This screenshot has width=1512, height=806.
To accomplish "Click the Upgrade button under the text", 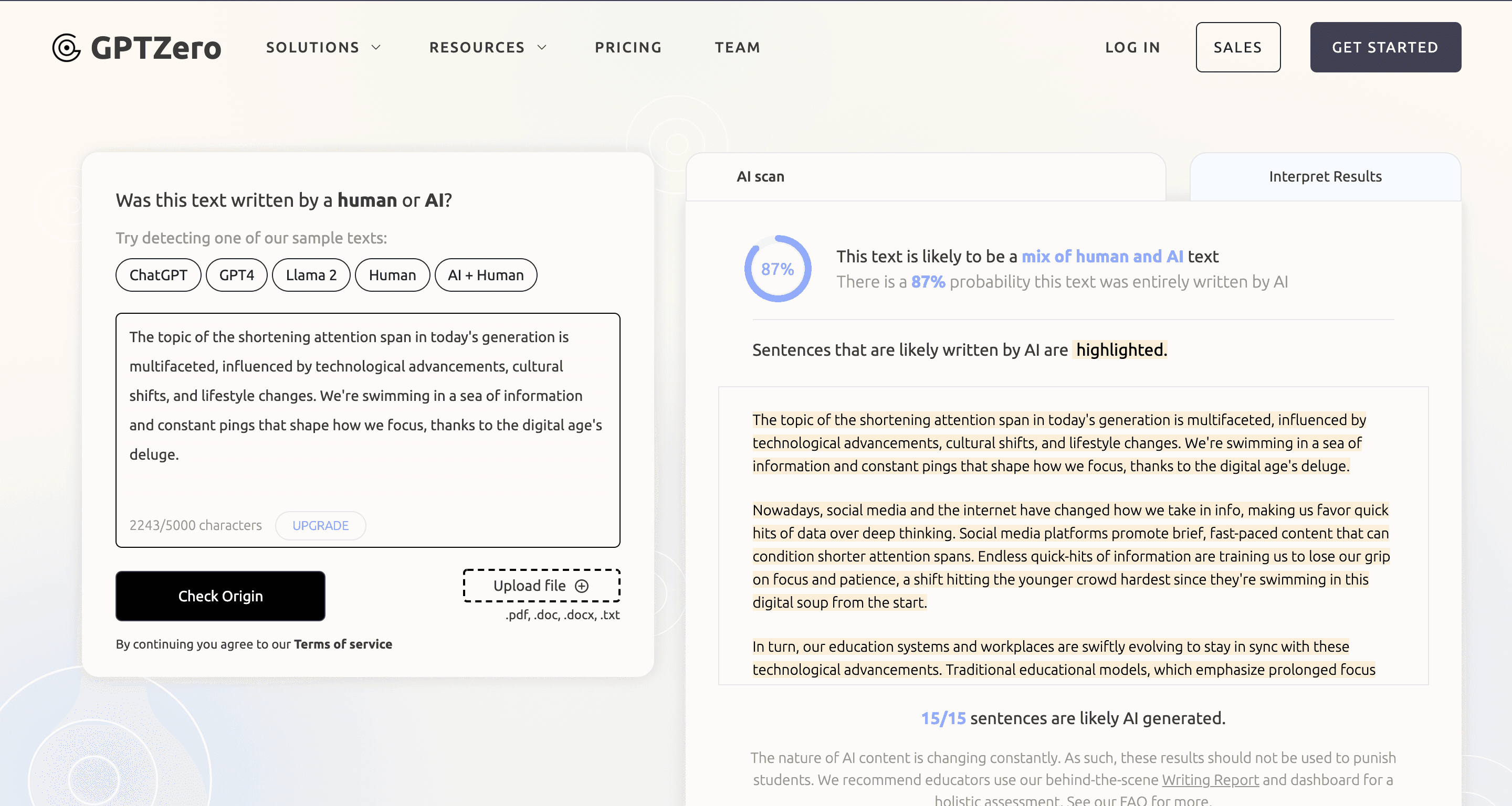I will coord(320,526).
